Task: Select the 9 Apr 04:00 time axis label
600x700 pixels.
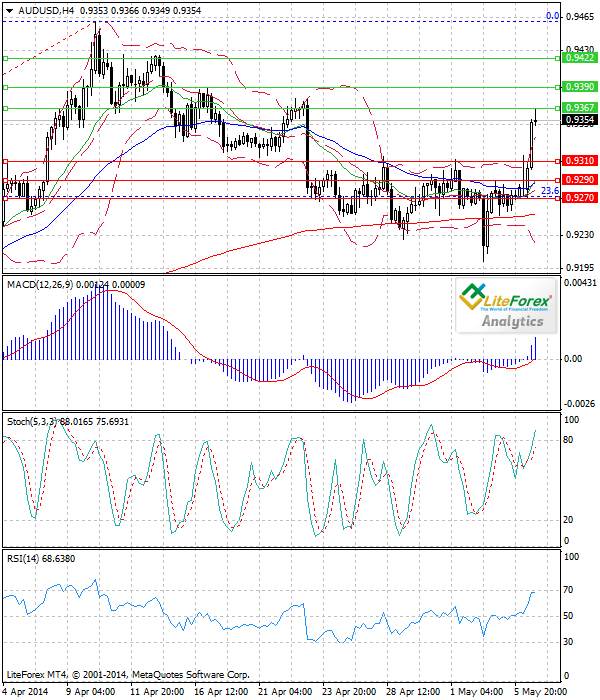Action: click(93, 691)
